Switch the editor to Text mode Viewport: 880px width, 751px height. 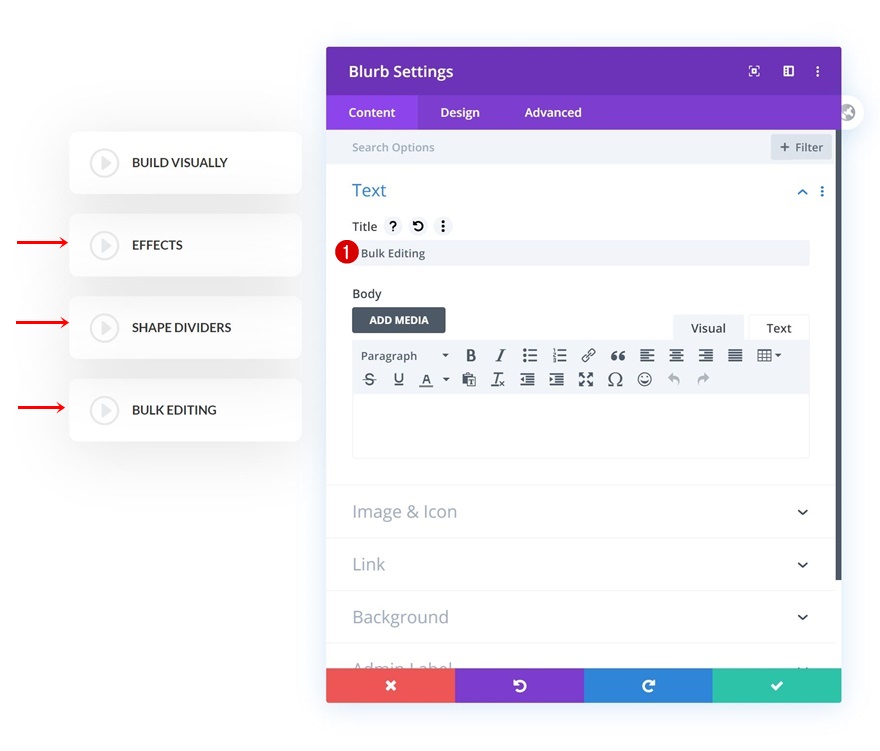779,328
